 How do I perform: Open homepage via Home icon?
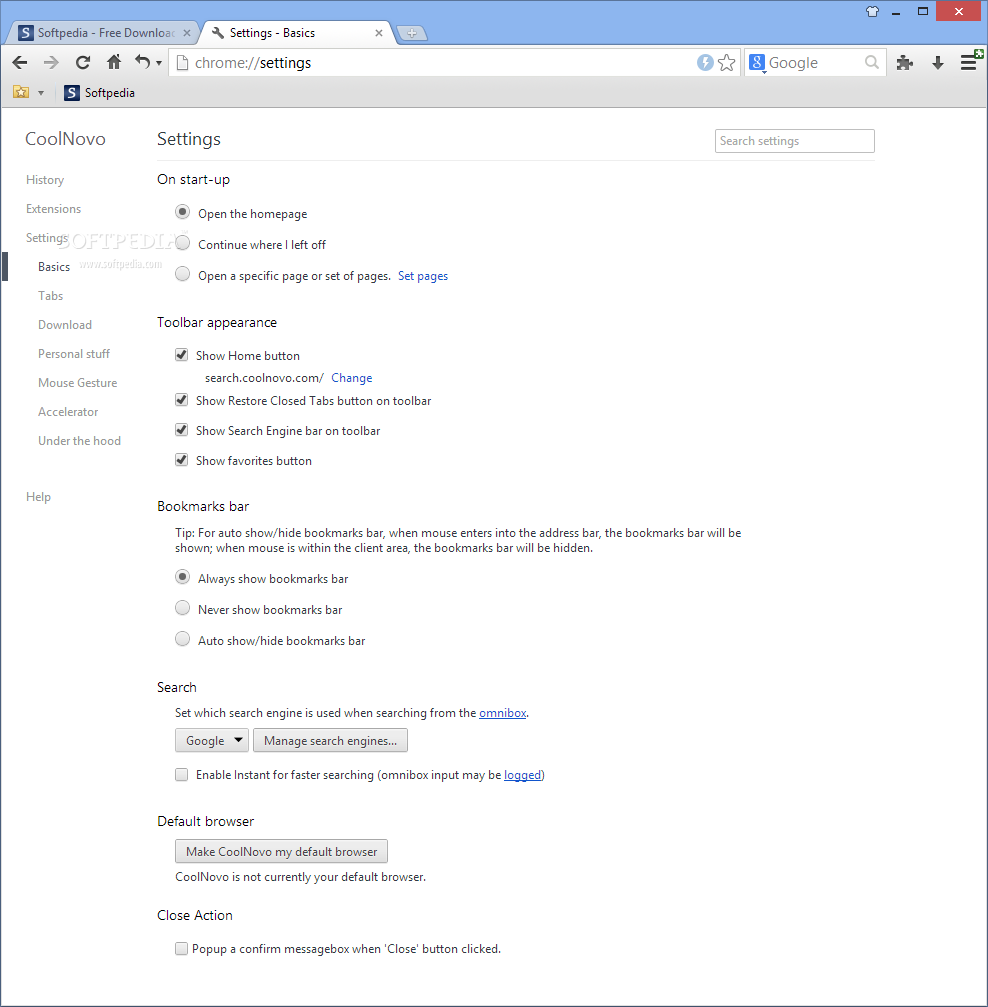click(114, 62)
